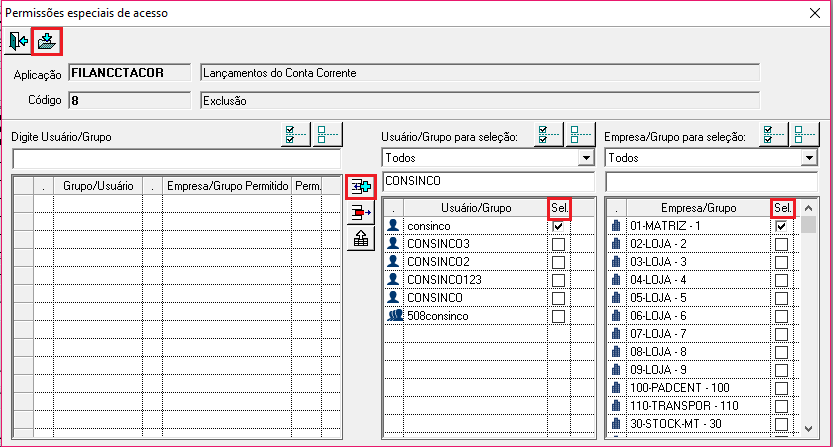Click the exit door icon in toolbar
Image resolution: width=833 pixels, height=447 pixels.
click(x=18, y=41)
